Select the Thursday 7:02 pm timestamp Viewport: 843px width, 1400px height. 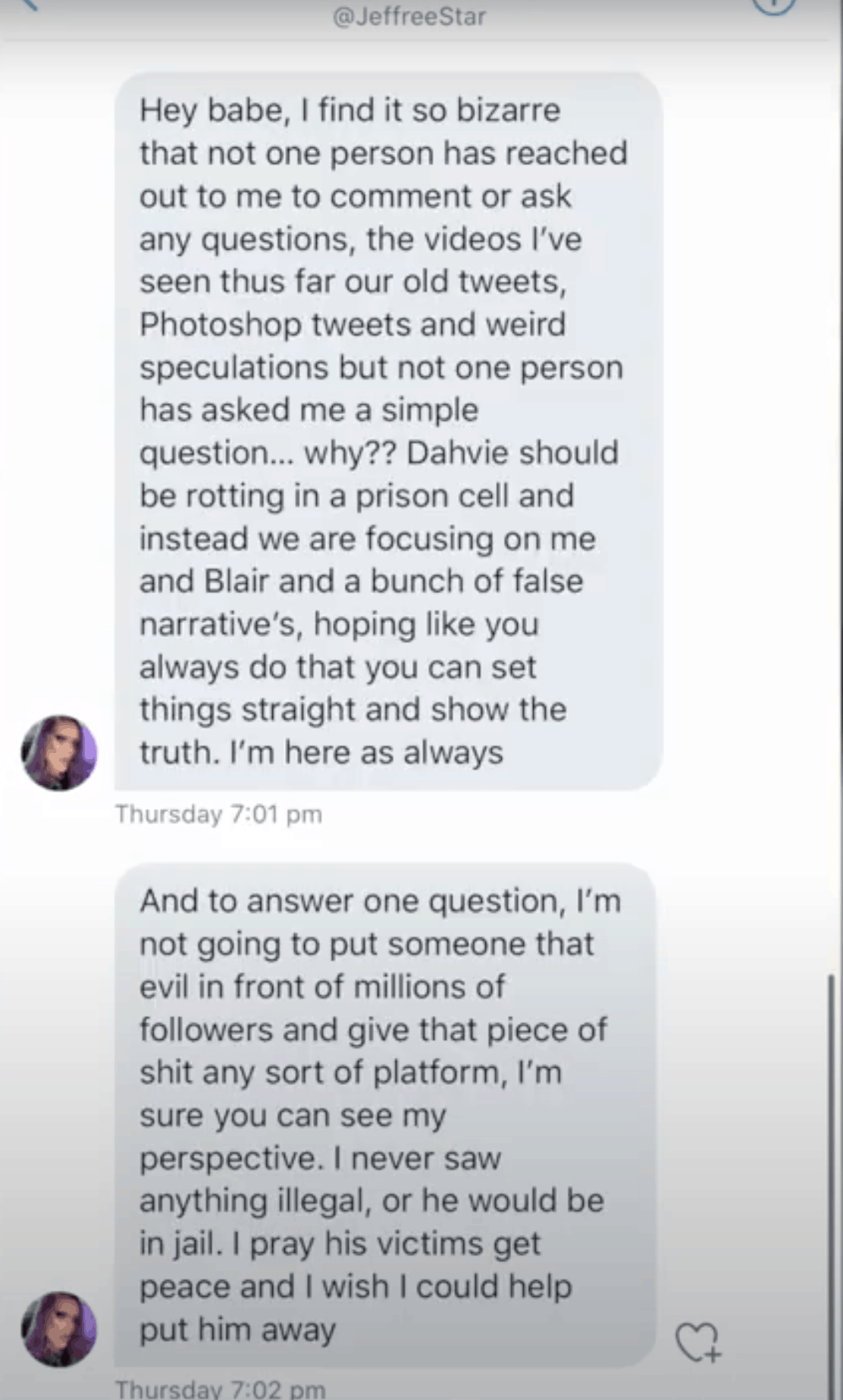coord(218,1389)
